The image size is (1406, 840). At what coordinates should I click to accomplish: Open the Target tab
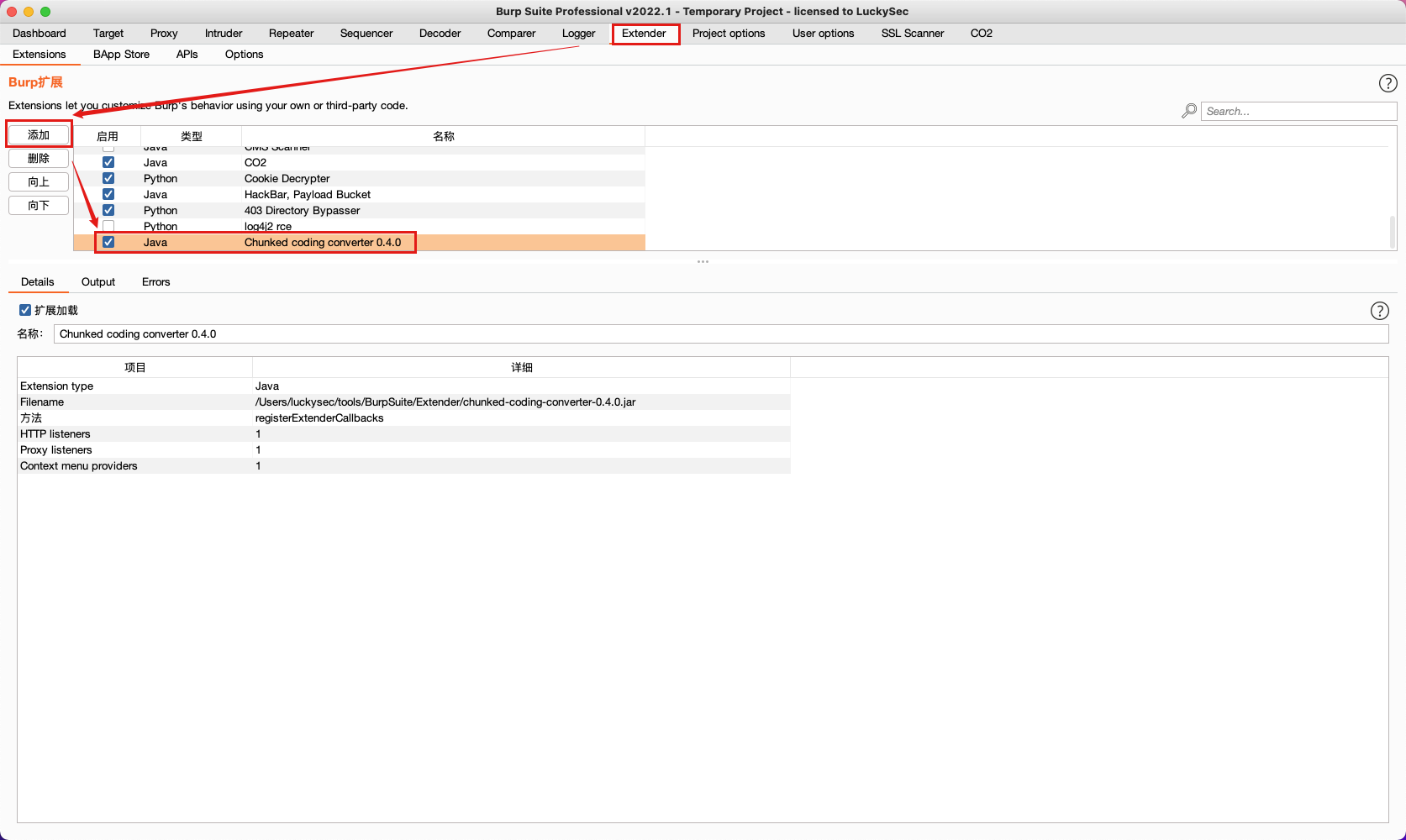coord(108,34)
